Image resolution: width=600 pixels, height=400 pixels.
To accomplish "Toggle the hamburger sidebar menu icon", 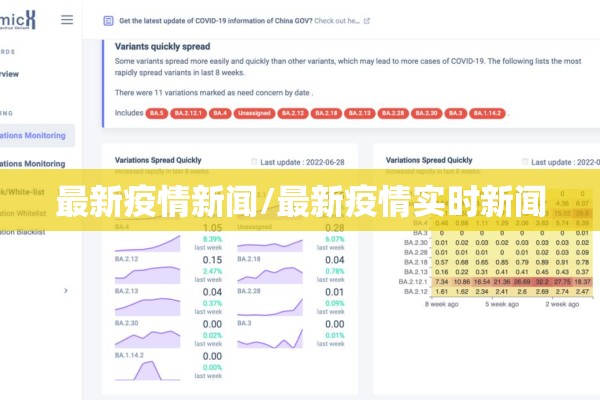I will 67,20.
